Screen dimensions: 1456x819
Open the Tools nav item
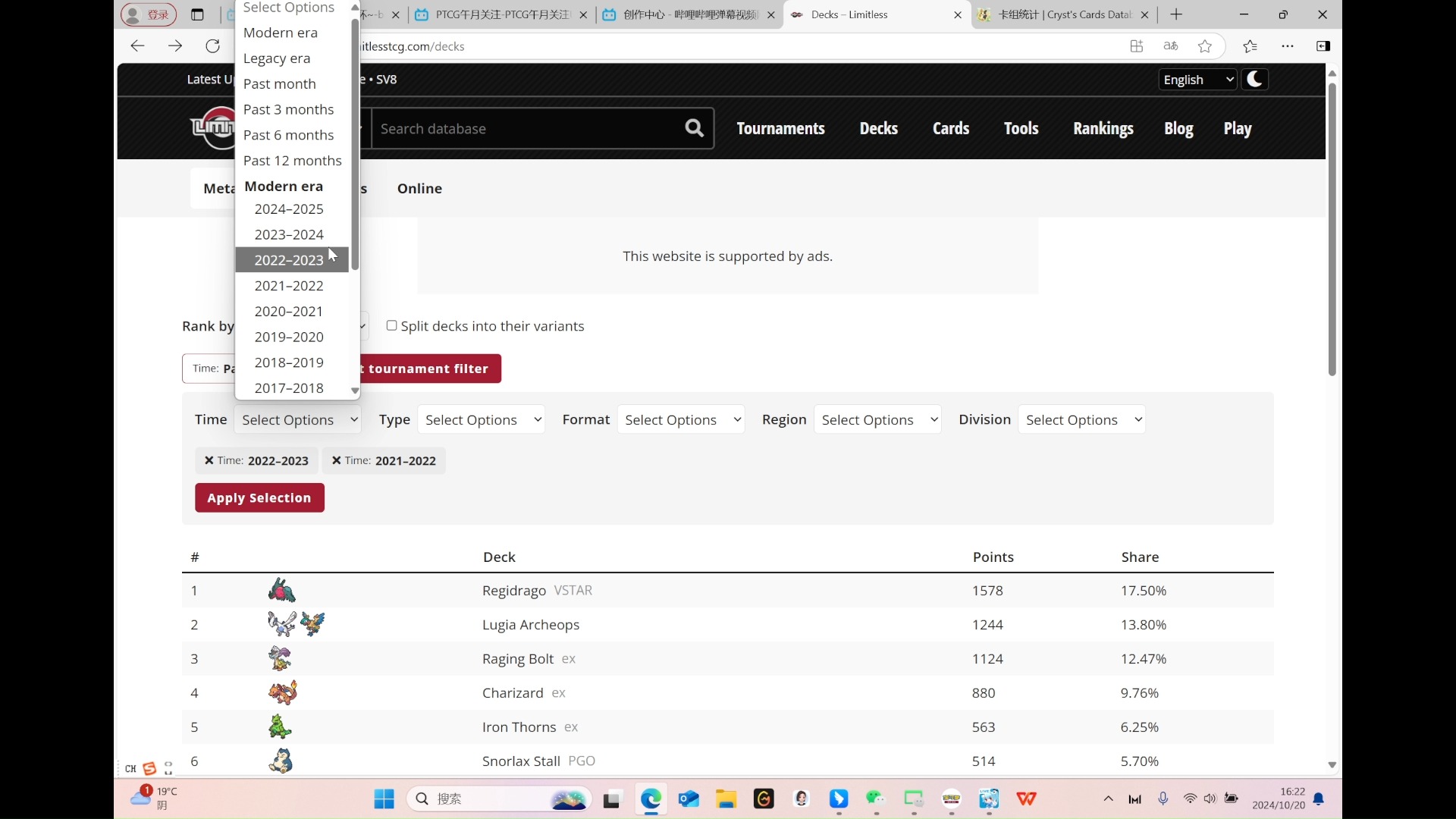click(x=1021, y=128)
